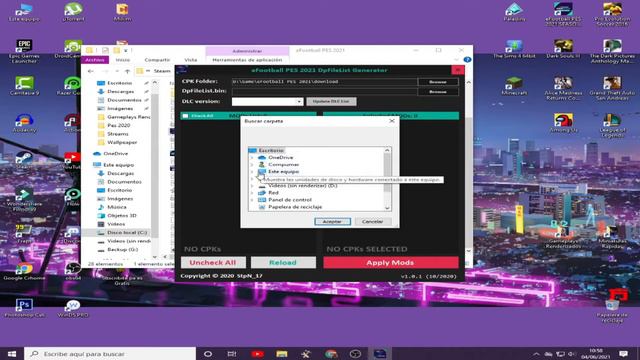
Task: Click the YouTube icon in the taskbar
Action: [x=257, y=353]
